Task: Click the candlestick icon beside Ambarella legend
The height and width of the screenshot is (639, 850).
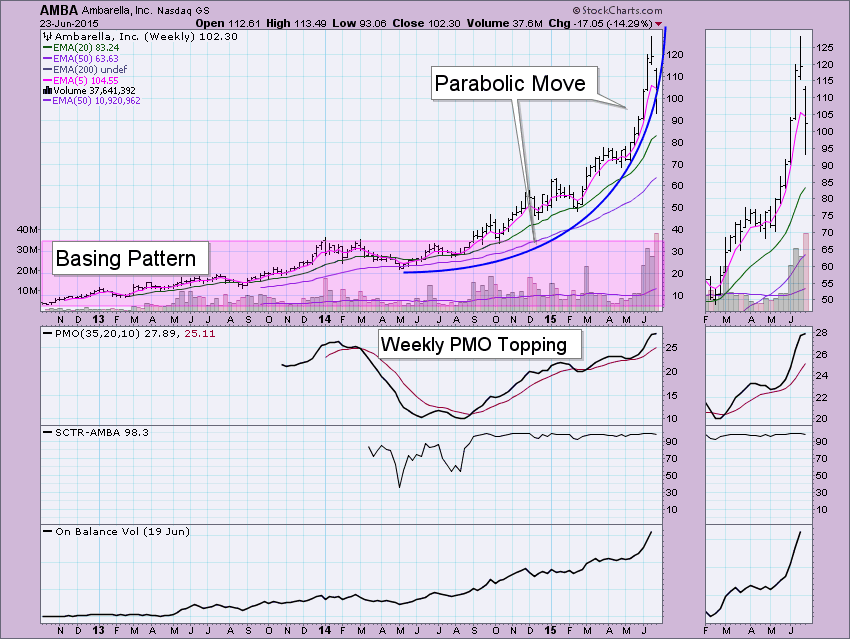Action: point(48,36)
